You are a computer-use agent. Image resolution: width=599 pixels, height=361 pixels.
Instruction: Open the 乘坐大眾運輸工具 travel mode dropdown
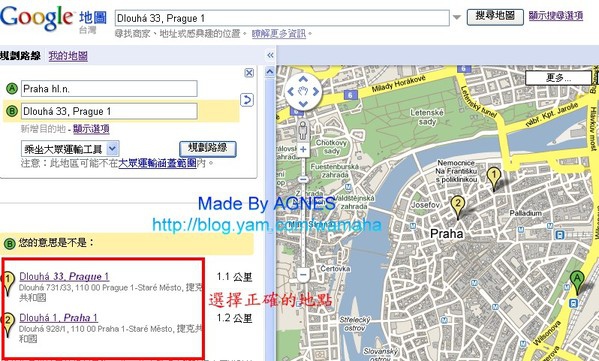coord(70,149)
